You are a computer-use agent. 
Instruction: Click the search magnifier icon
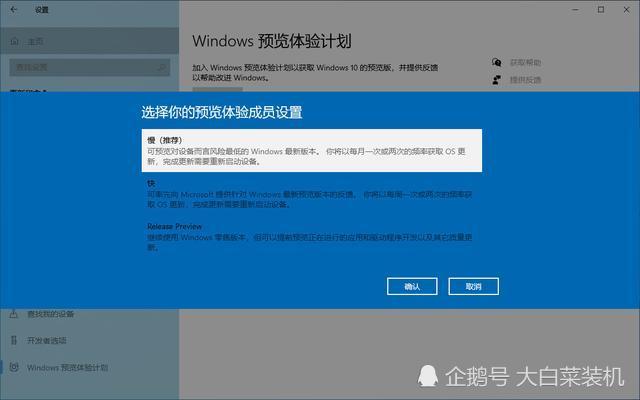[x=162, y=67]
